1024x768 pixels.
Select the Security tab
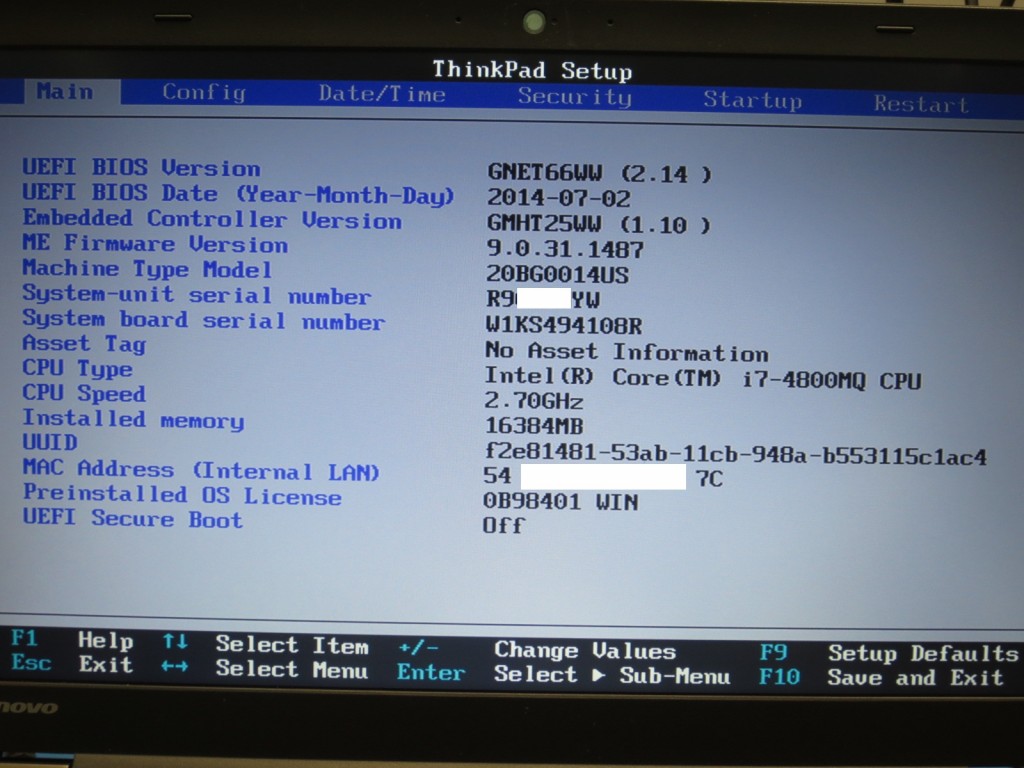tap(574, 97)
